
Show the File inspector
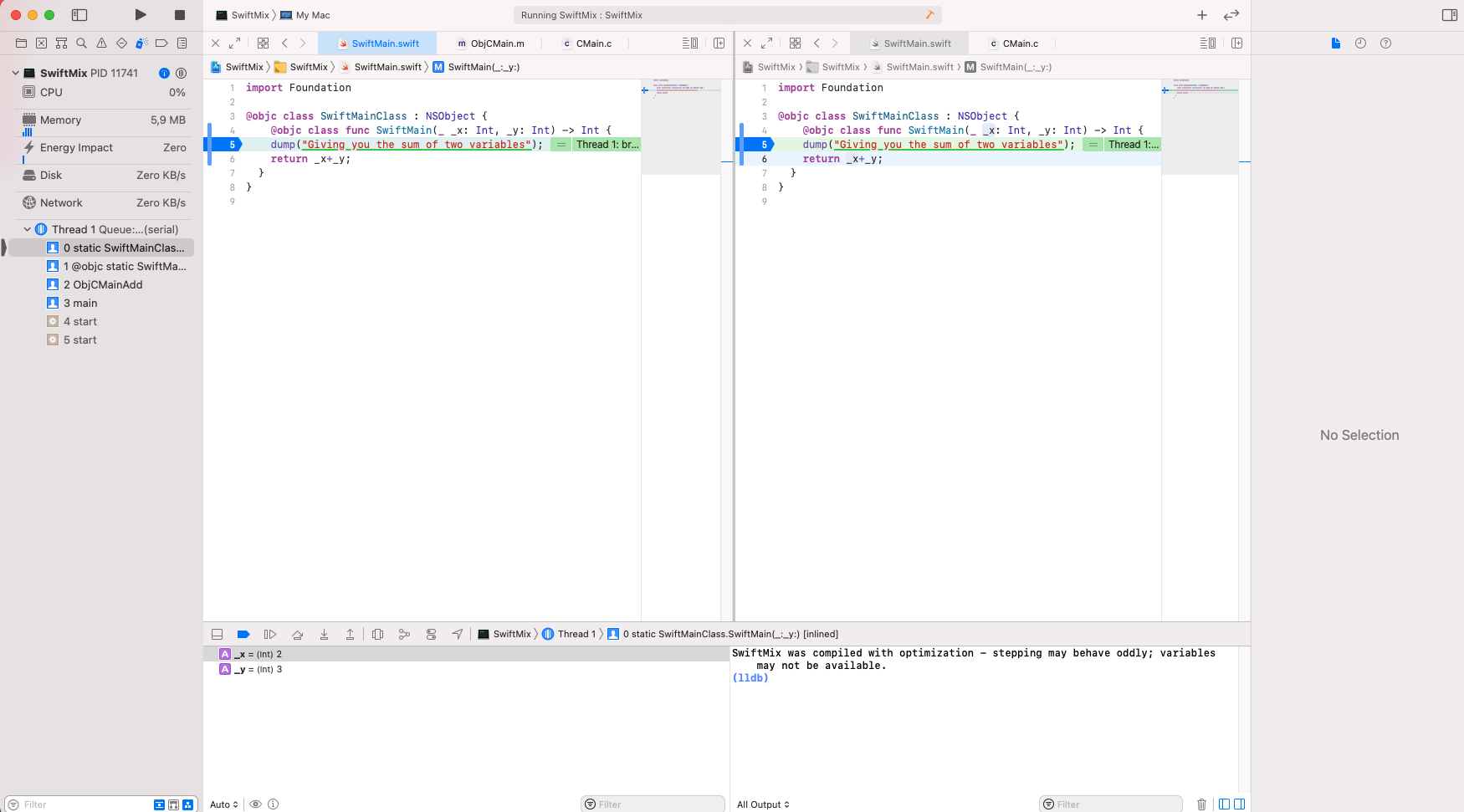pos(1336,43)
